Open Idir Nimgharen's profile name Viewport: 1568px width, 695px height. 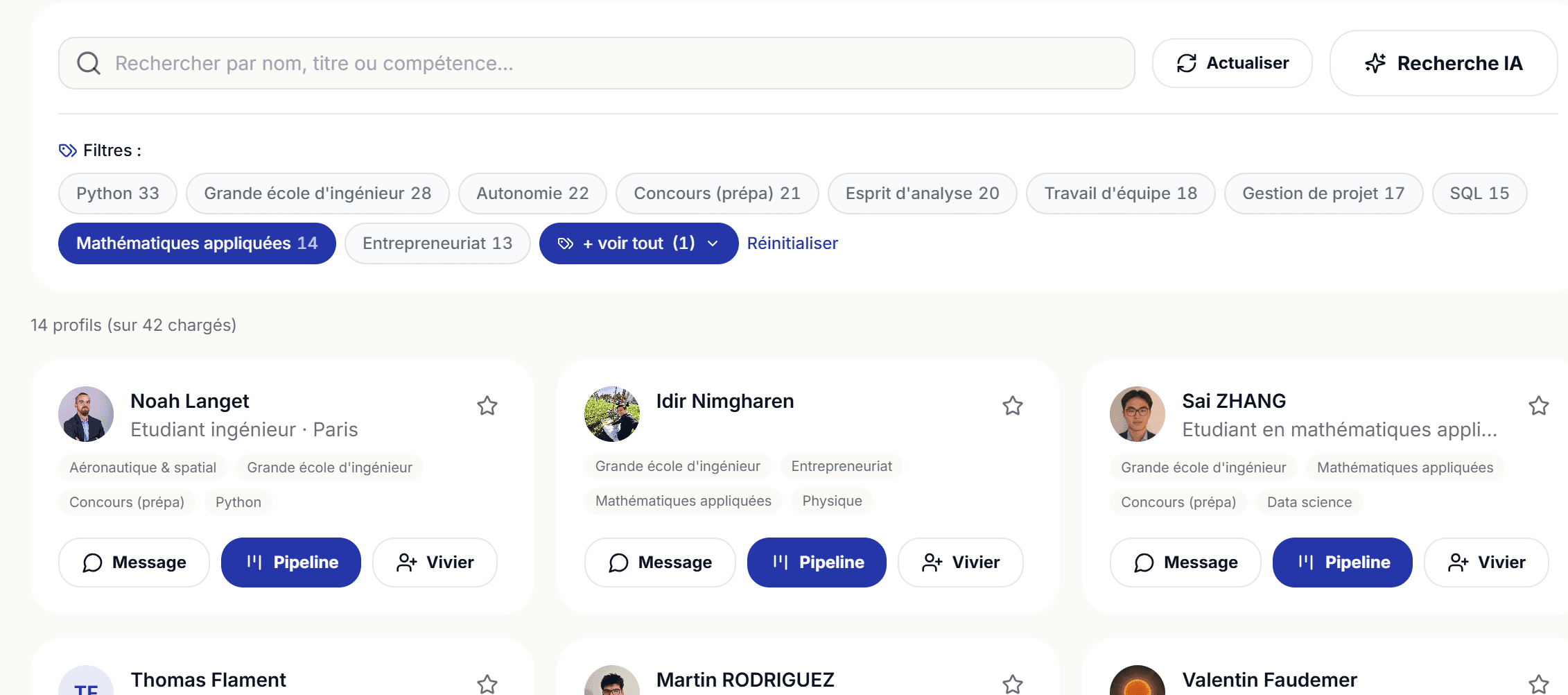(x=725, y=401)
